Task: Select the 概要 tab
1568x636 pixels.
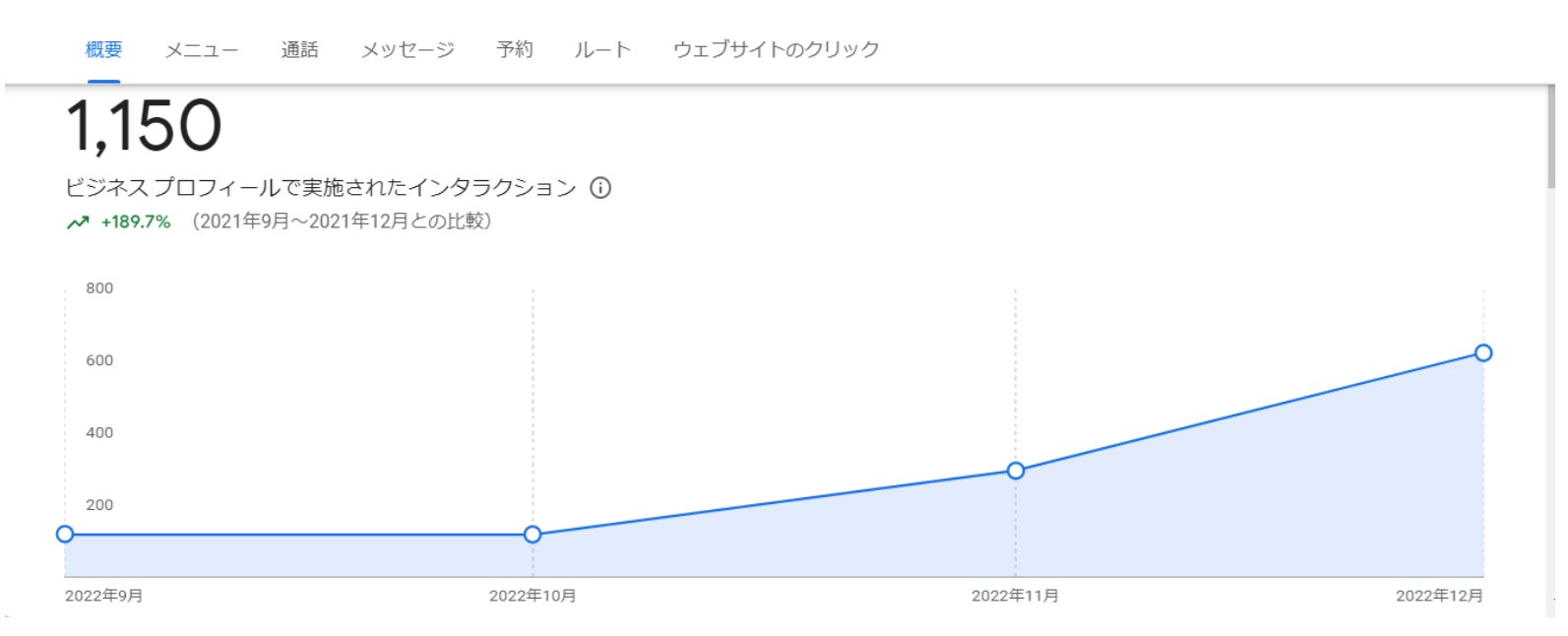Action: [103, 49]
